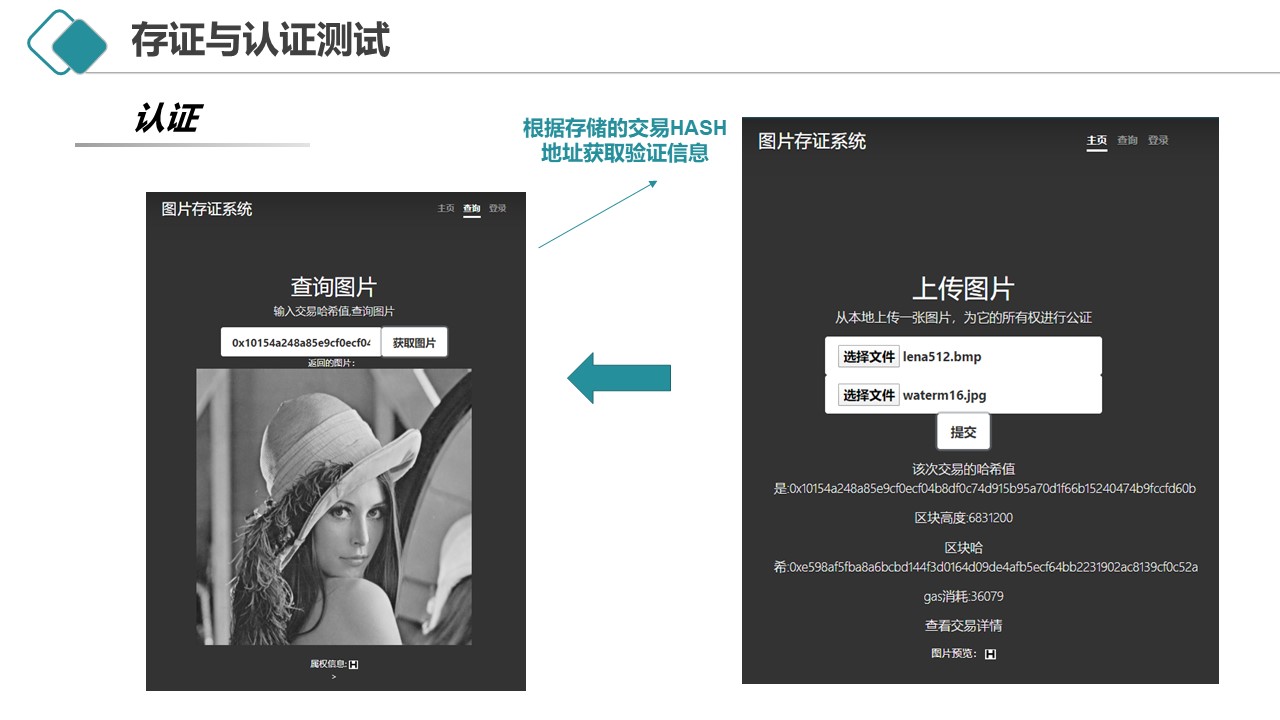Click the returned Lena grayscale image
Image resolution: width=1280 pixels, height=720 pixels.
click(x=334, y=506)
